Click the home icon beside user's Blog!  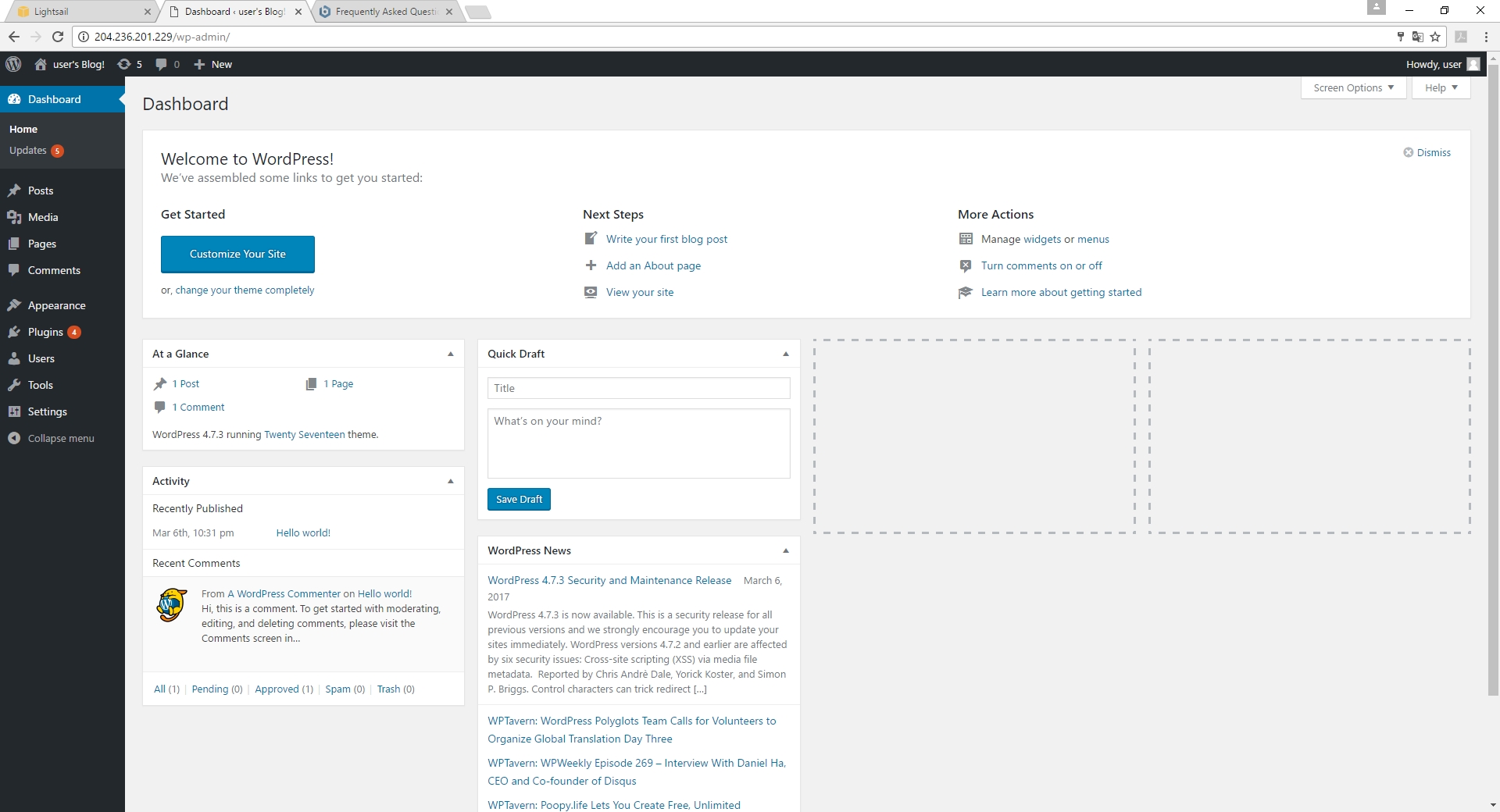[41, 64]
